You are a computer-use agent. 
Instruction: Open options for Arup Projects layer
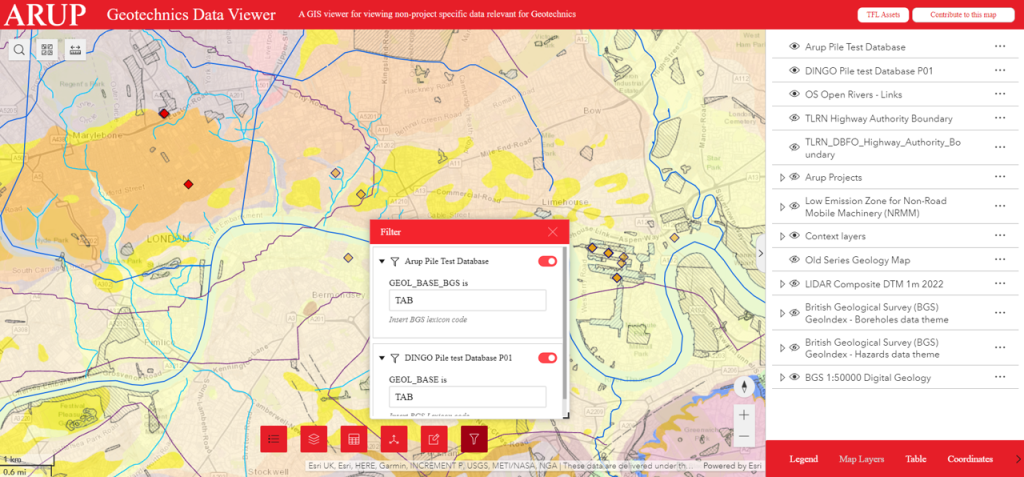pyautogui.click(x=1000, y=177)
